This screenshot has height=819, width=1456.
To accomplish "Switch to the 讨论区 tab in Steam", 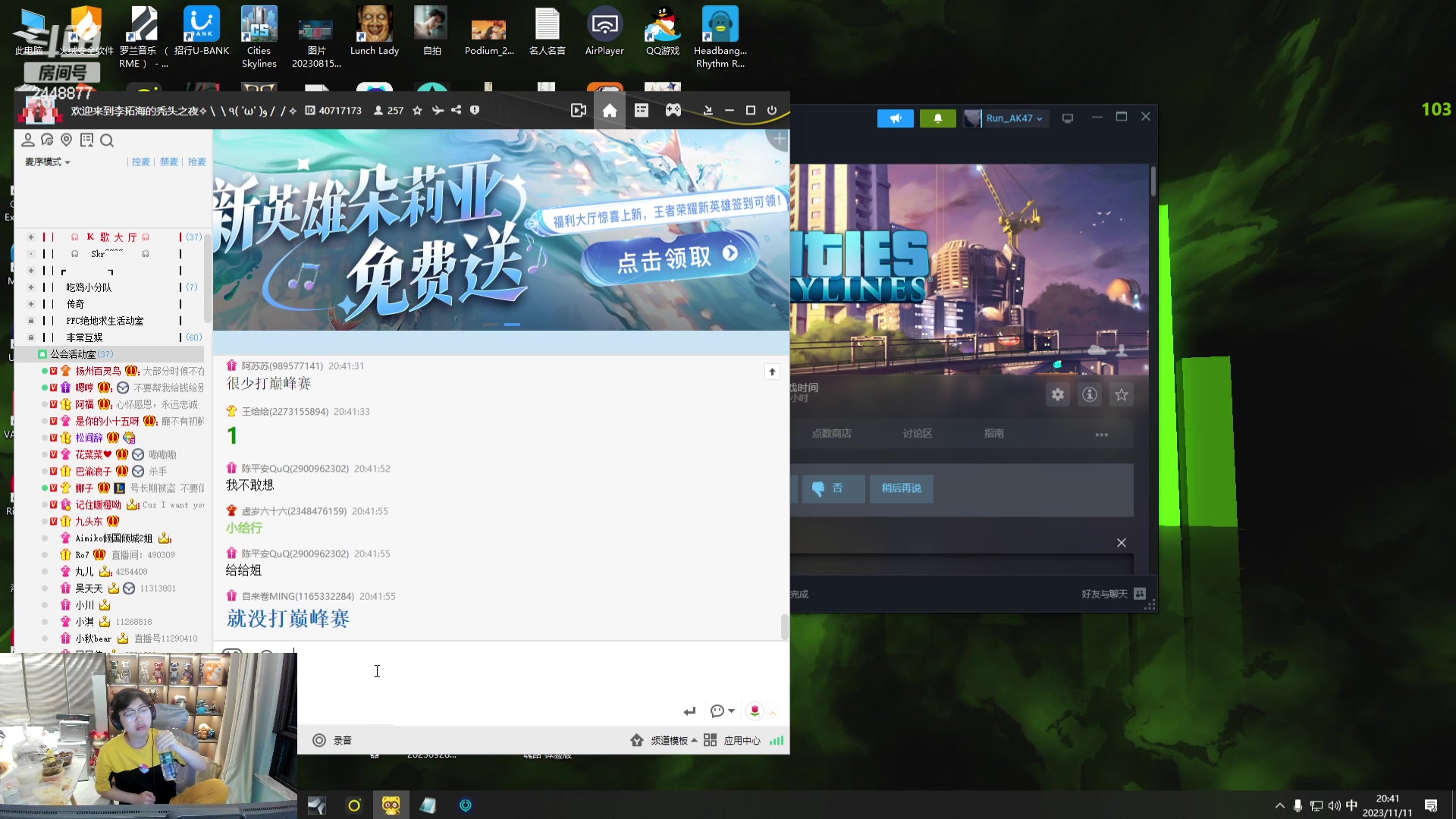I will tap(917, 434).
